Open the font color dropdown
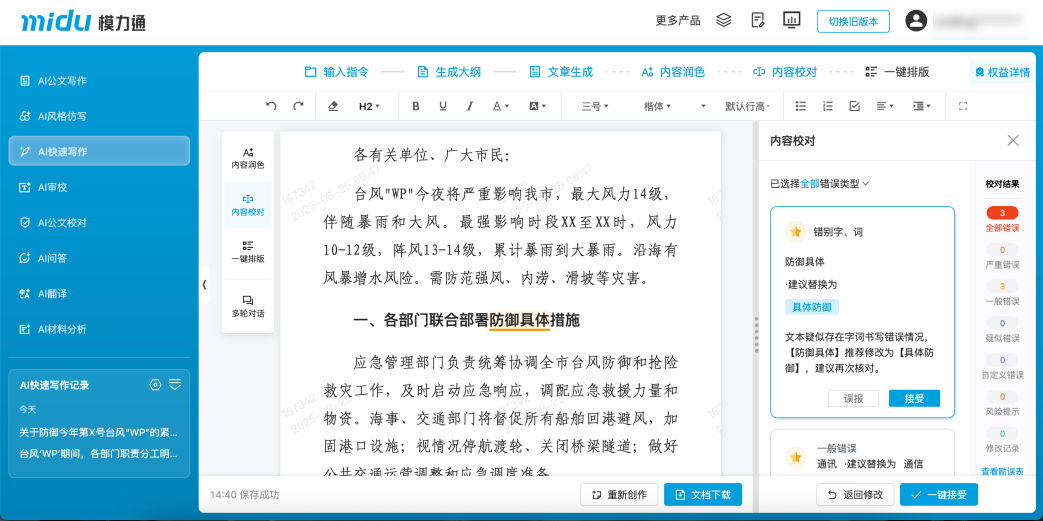This screenshot has height=521, width=1043. tap(500, 106)
